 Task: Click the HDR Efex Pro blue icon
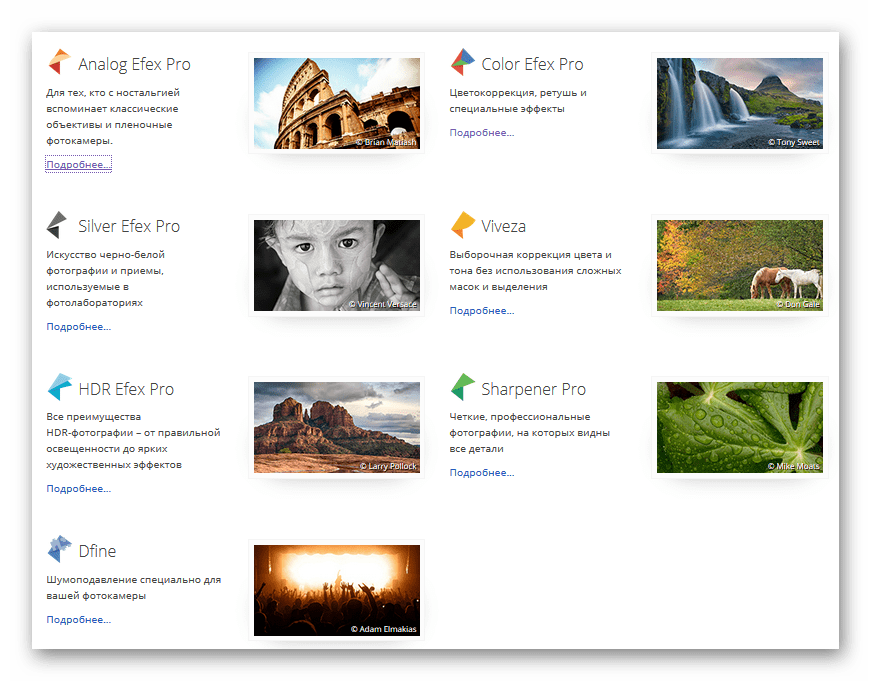click(x=59, y=388)
